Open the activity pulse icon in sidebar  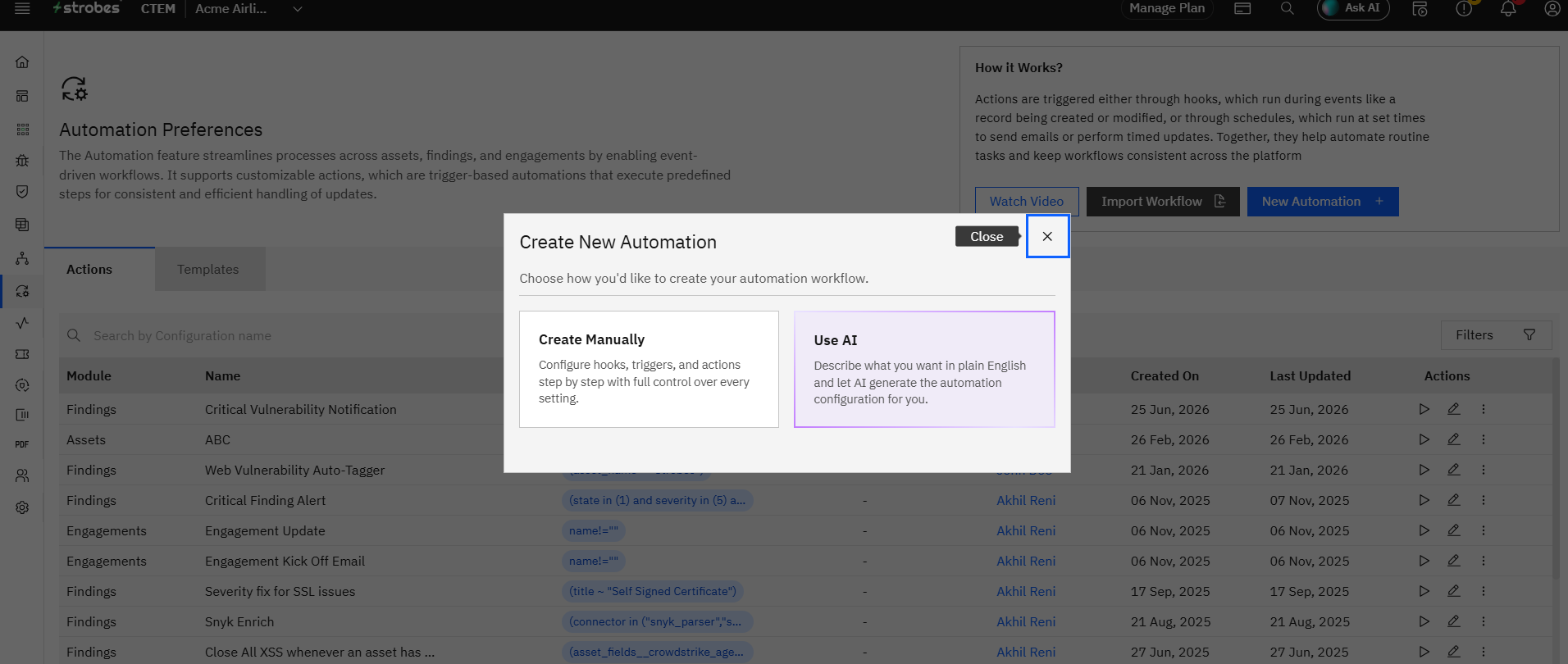click(22, 323)
